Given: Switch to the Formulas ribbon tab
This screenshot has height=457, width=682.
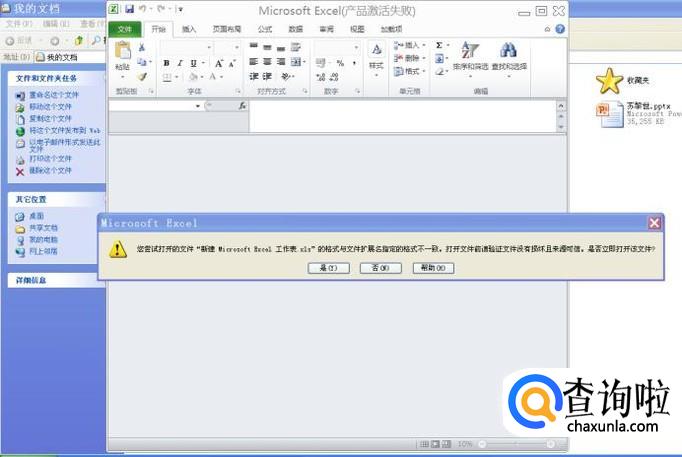Looking at the screenshot, I should pos(264,29).
